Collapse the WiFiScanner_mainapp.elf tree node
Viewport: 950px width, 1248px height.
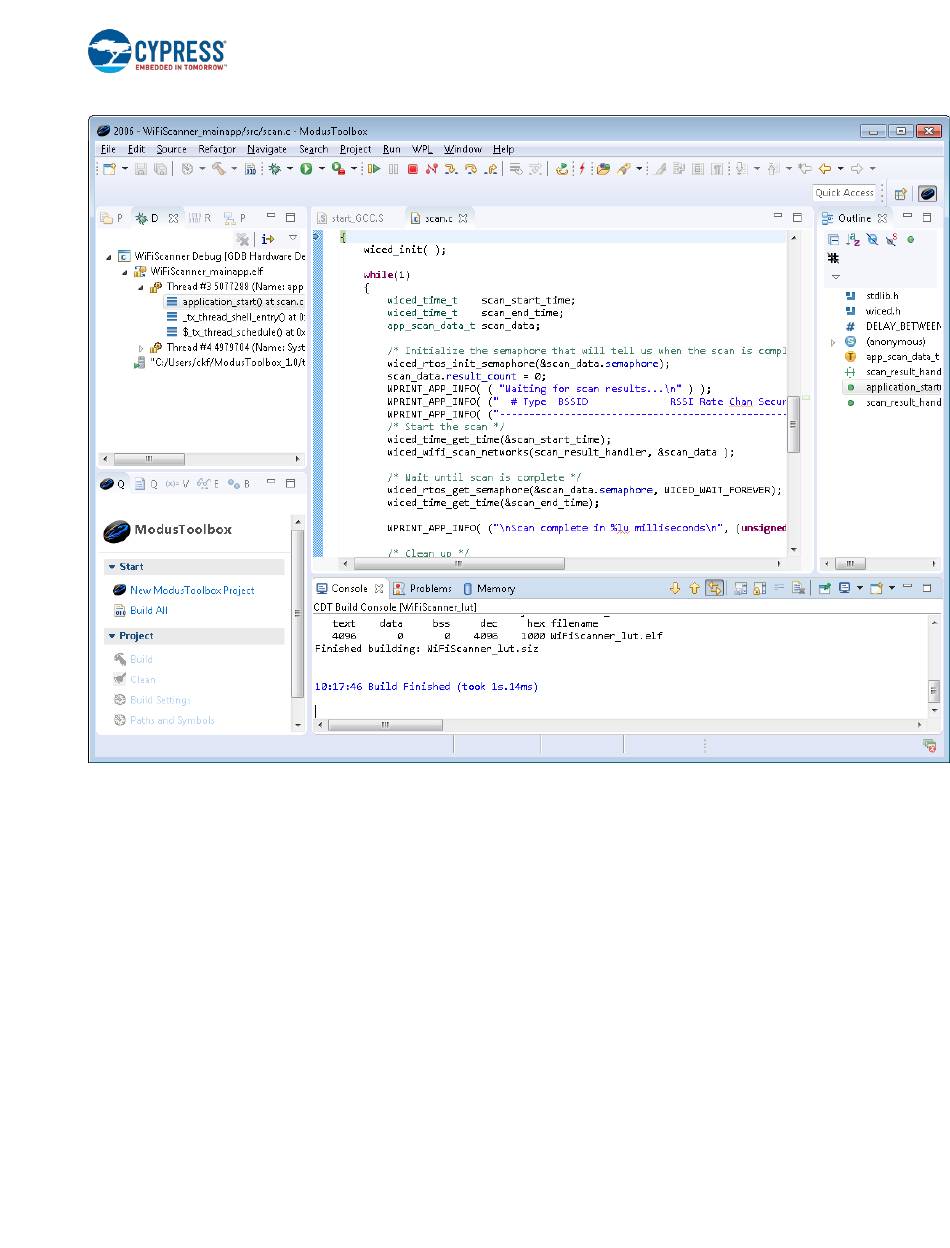tap(124, 271)
